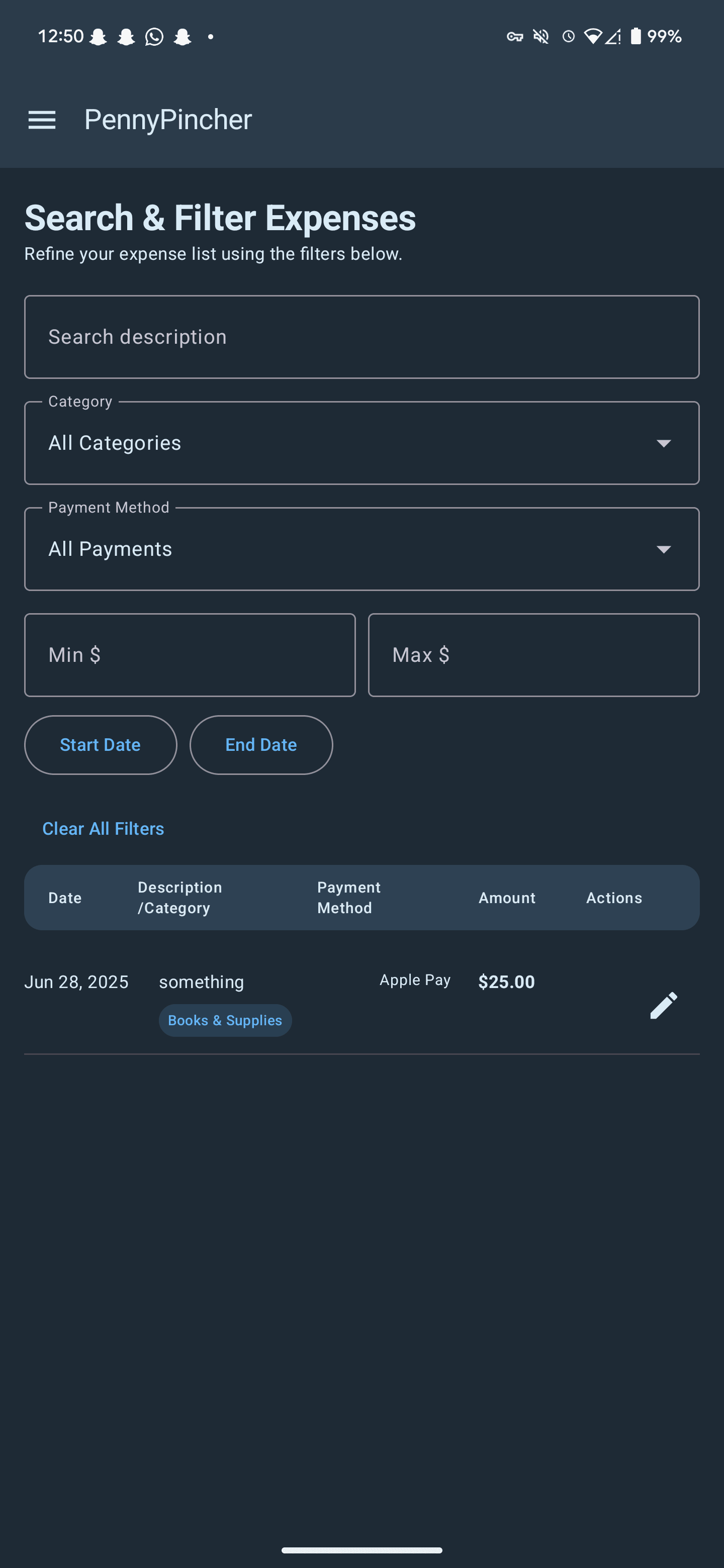Image resolution: width=724 pixels, height=1568 pixels.
Task: Tap the Wi-Fi status icon
Action: tap(592, 37)
